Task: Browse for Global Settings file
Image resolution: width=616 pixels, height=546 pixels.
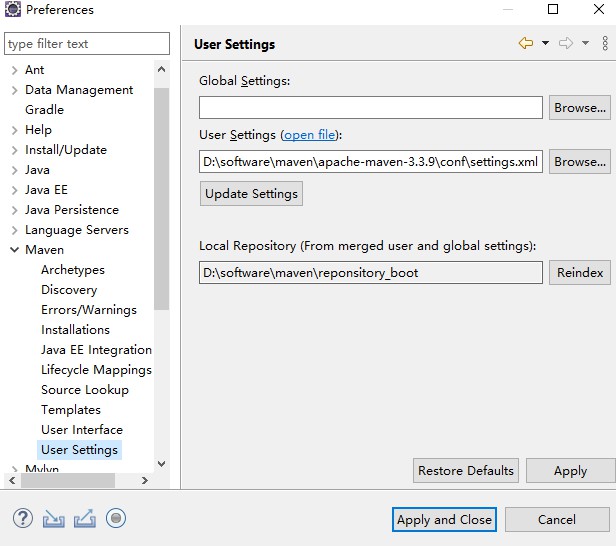Action: pyautogui.click(x=580, y=108)
